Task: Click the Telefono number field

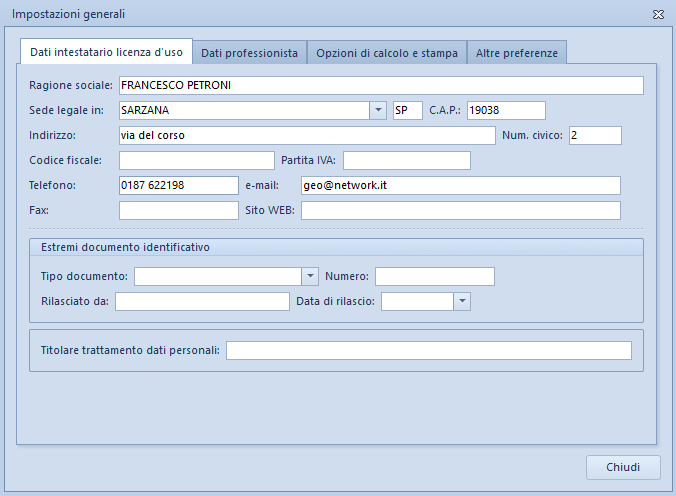Action: [x=178, y=185]
